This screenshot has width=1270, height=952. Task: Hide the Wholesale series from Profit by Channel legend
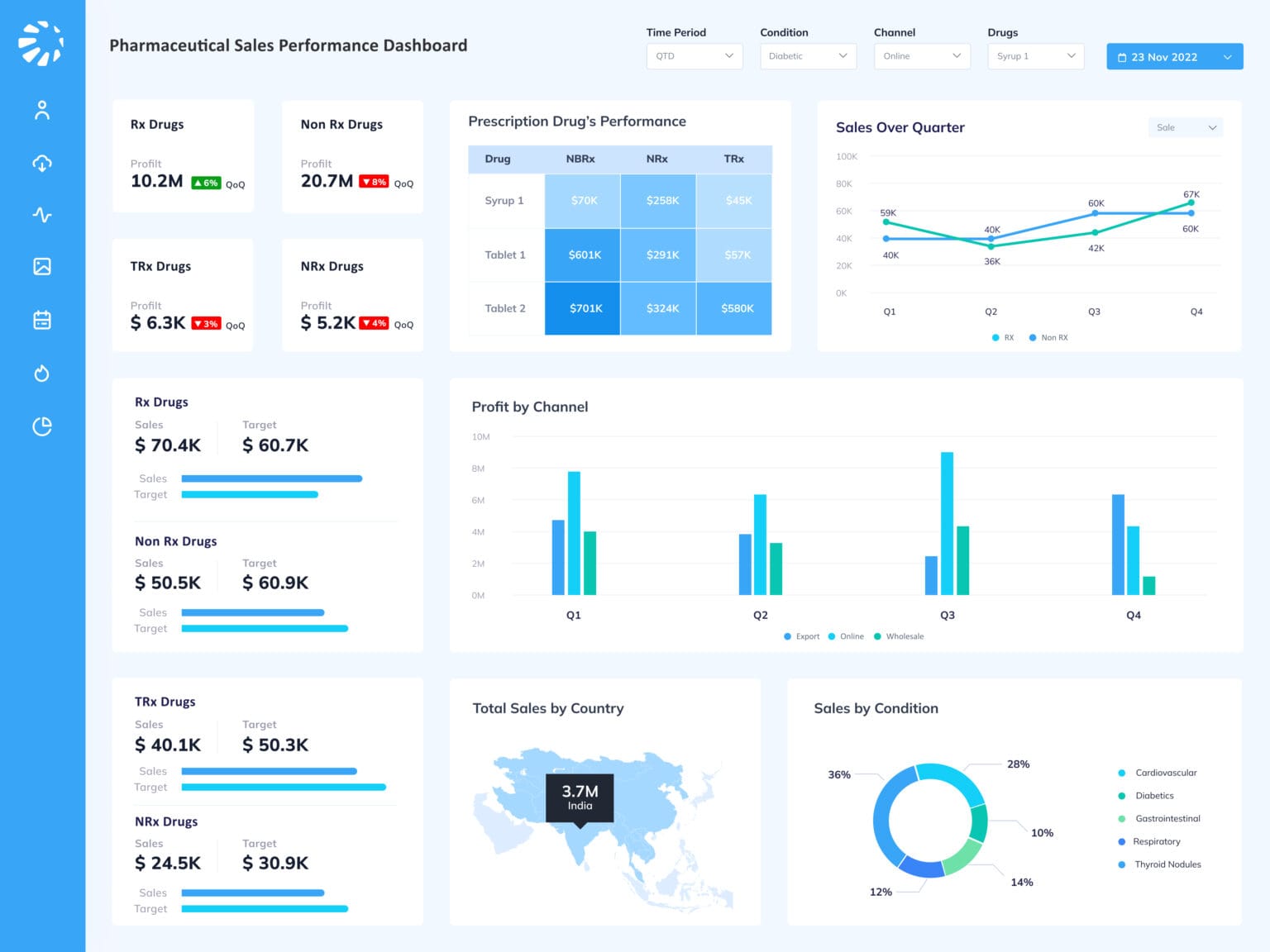[900, 636]
